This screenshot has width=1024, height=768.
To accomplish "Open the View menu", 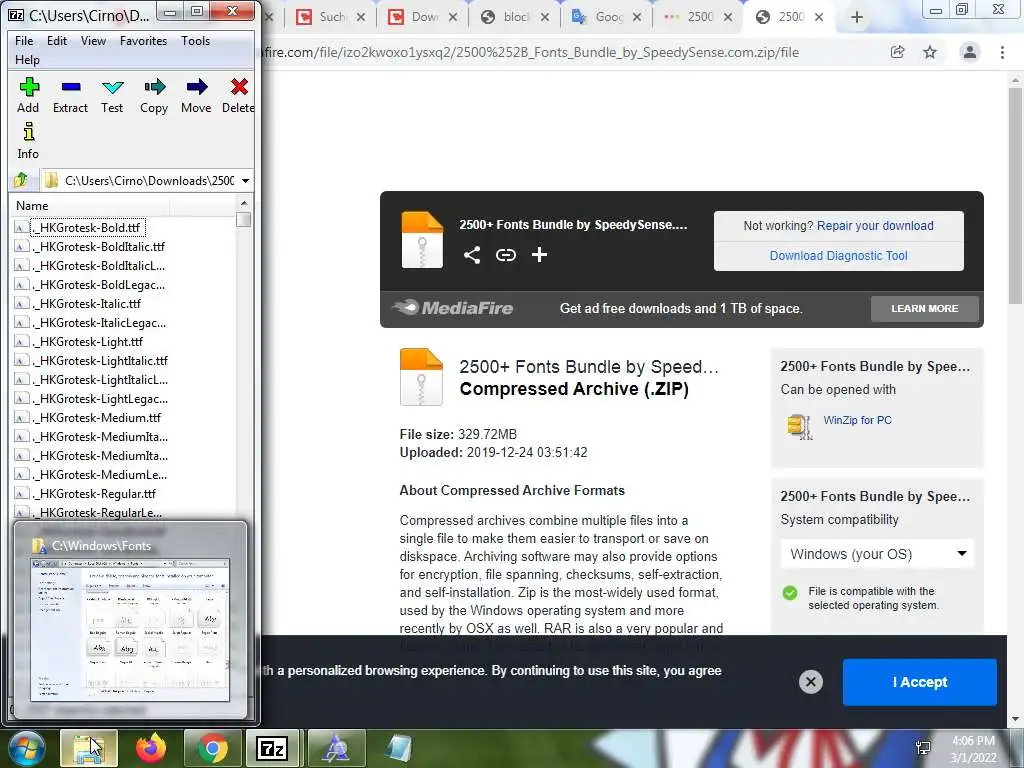I will pos(93,40).
